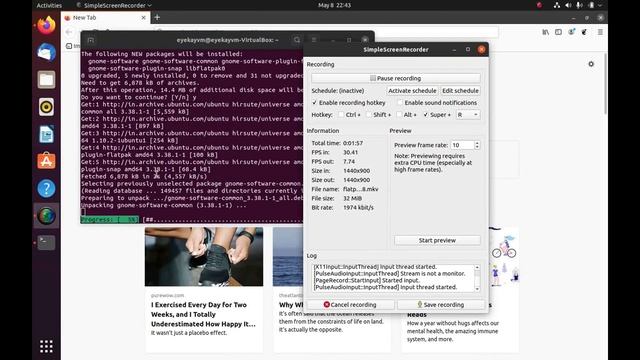Uncheck the Super + hotkey modifier
This screenshot has width=640, height=360.
click(426, 115)
